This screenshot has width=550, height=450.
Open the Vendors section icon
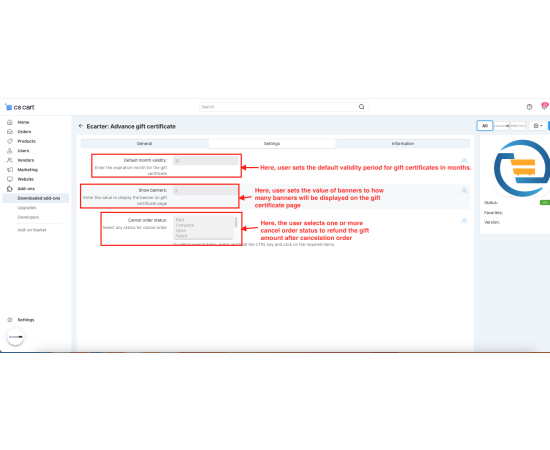click(10, 160)
